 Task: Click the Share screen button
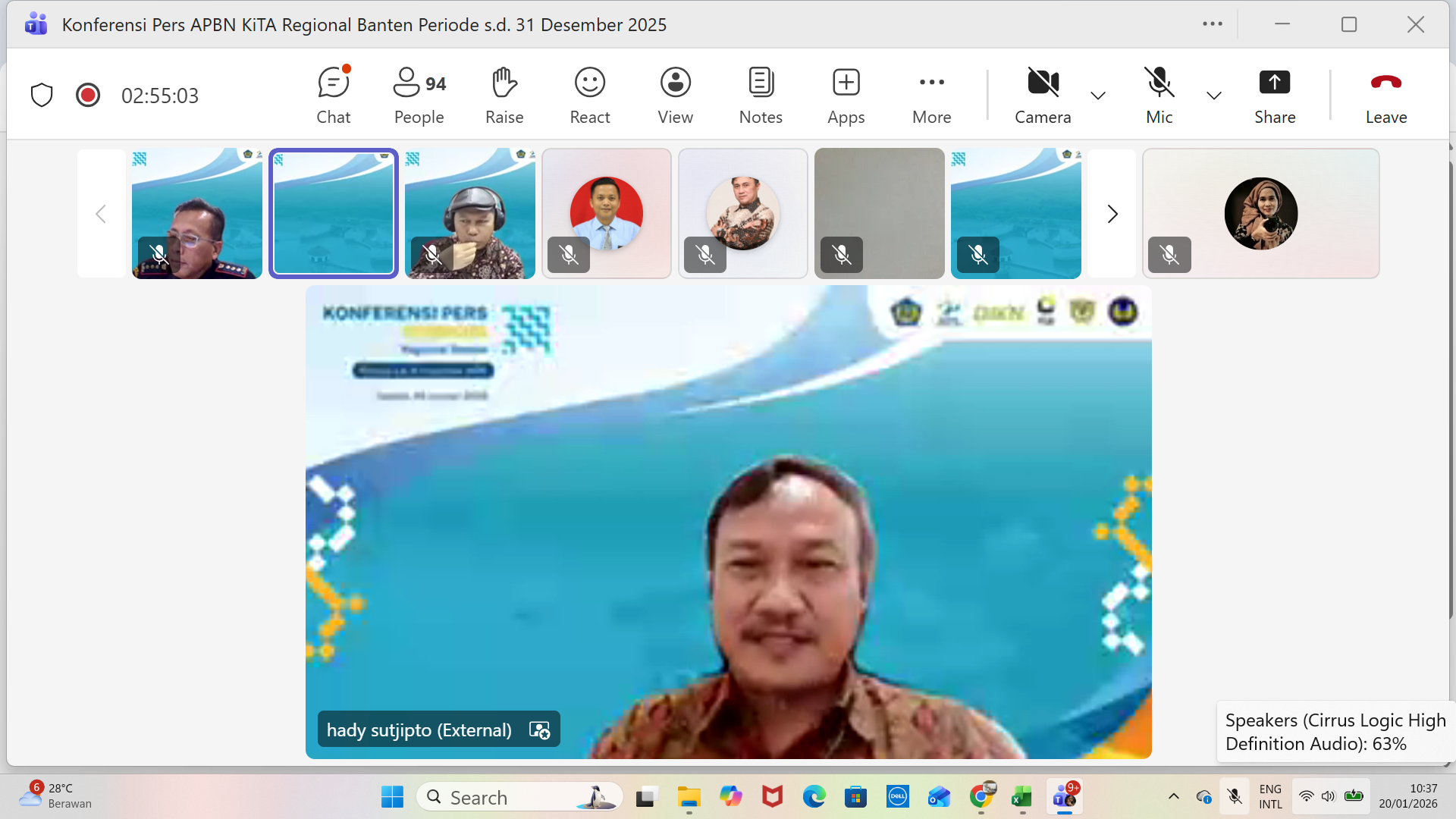tap(1275, 96)
